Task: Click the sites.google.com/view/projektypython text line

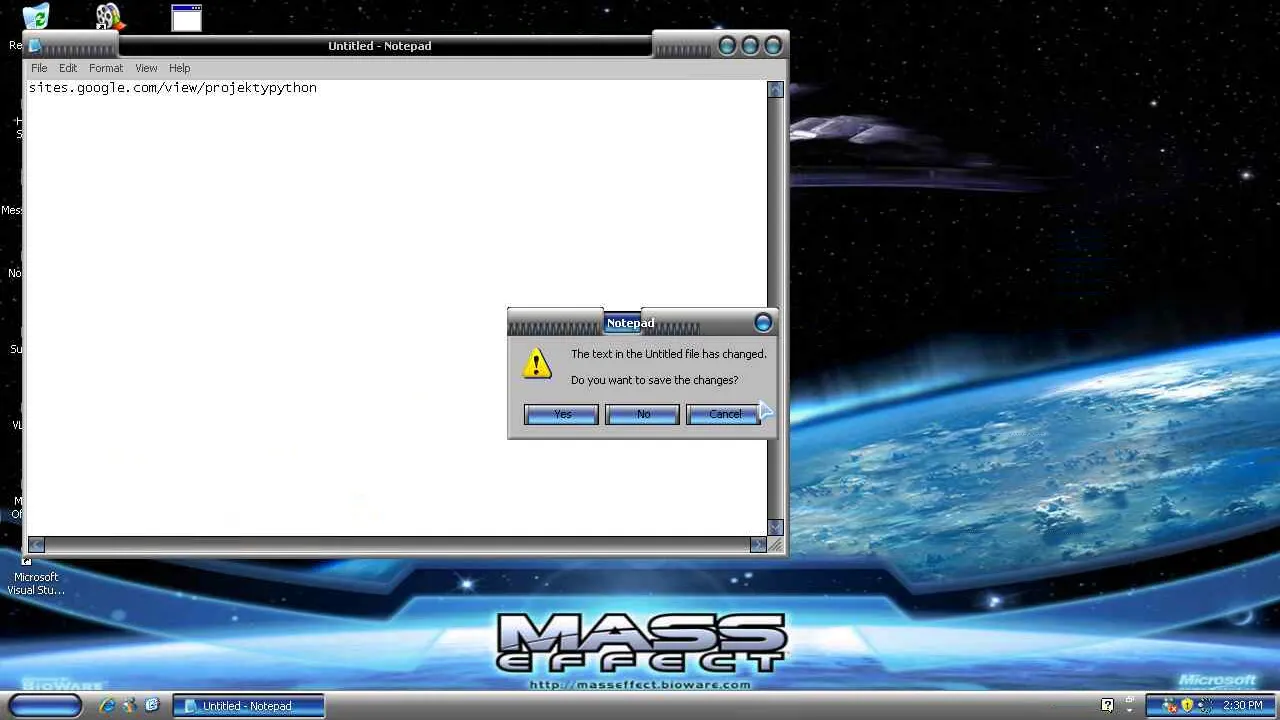Action: click(173, 88)
